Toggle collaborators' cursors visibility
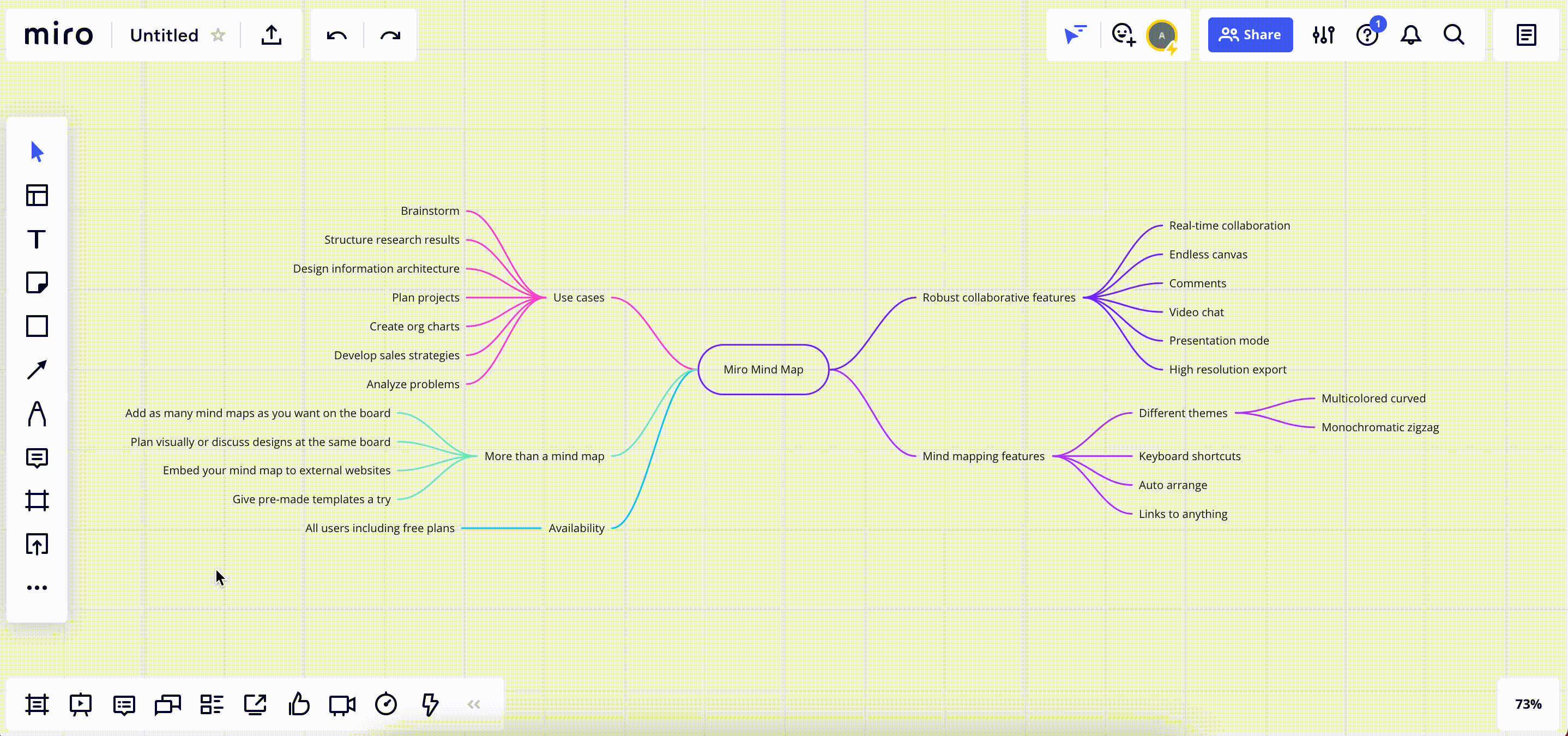Viewport: 1568px width, 736px height. click(1075, 35)
